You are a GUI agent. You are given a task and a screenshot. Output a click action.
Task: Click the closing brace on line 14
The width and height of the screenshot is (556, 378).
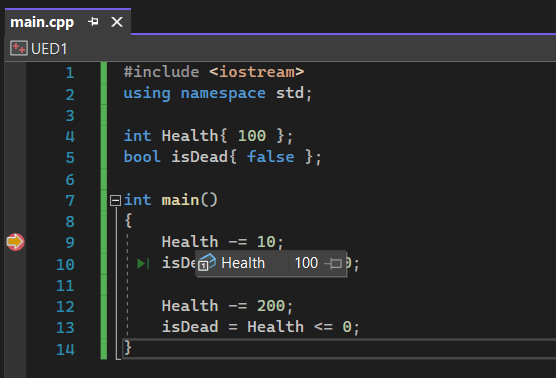(x=128, y=348)
